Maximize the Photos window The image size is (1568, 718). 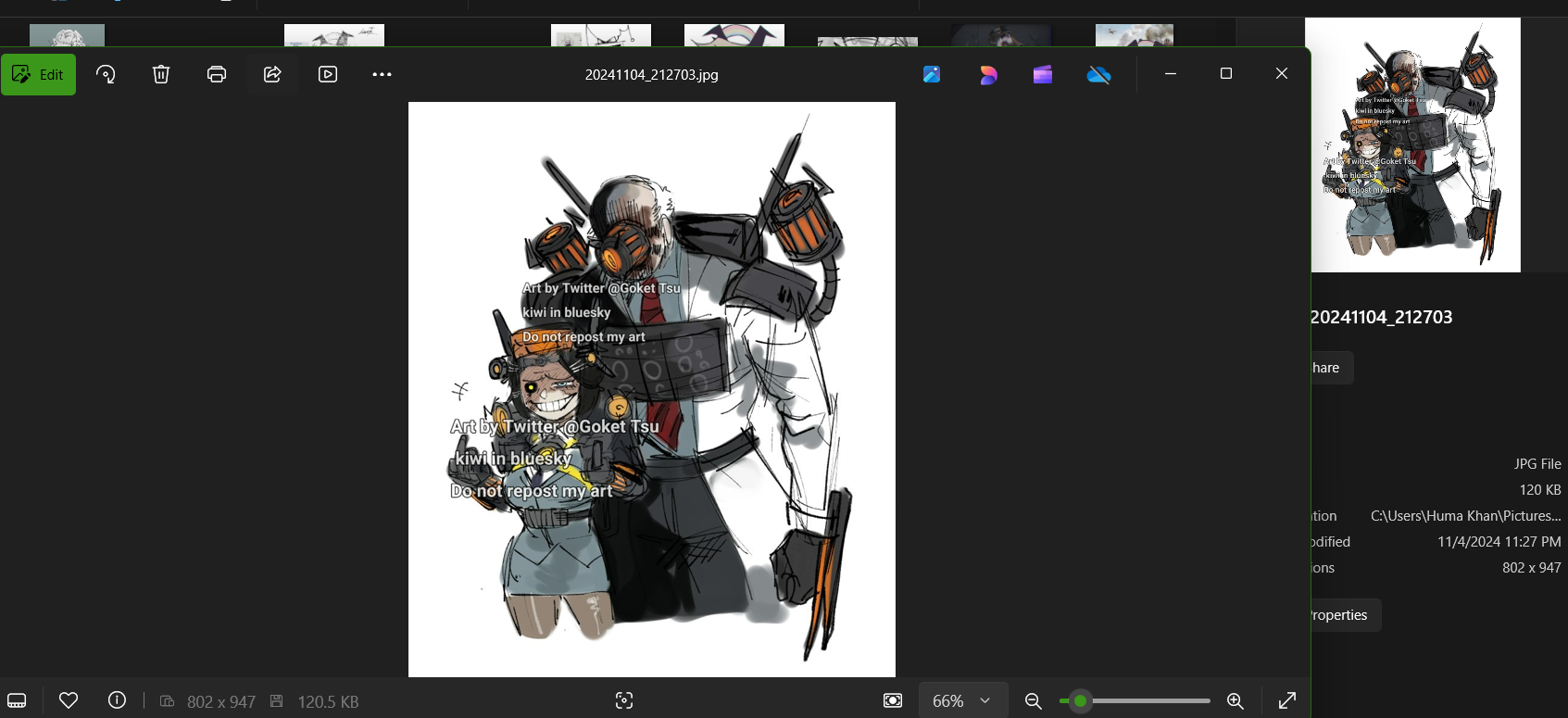[x=1226, y=74]
